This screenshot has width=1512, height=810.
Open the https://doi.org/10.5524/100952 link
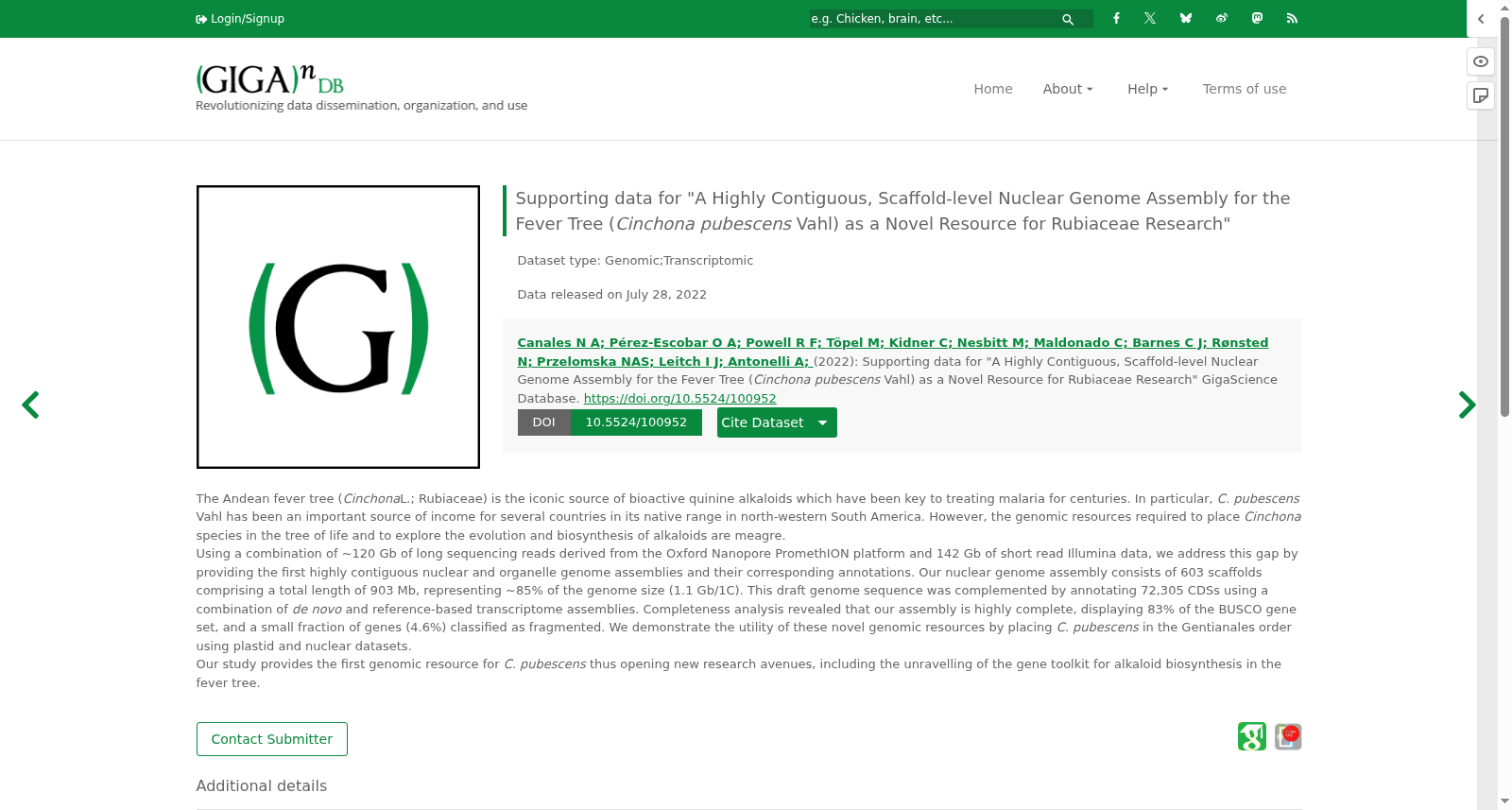coord(679,399)
